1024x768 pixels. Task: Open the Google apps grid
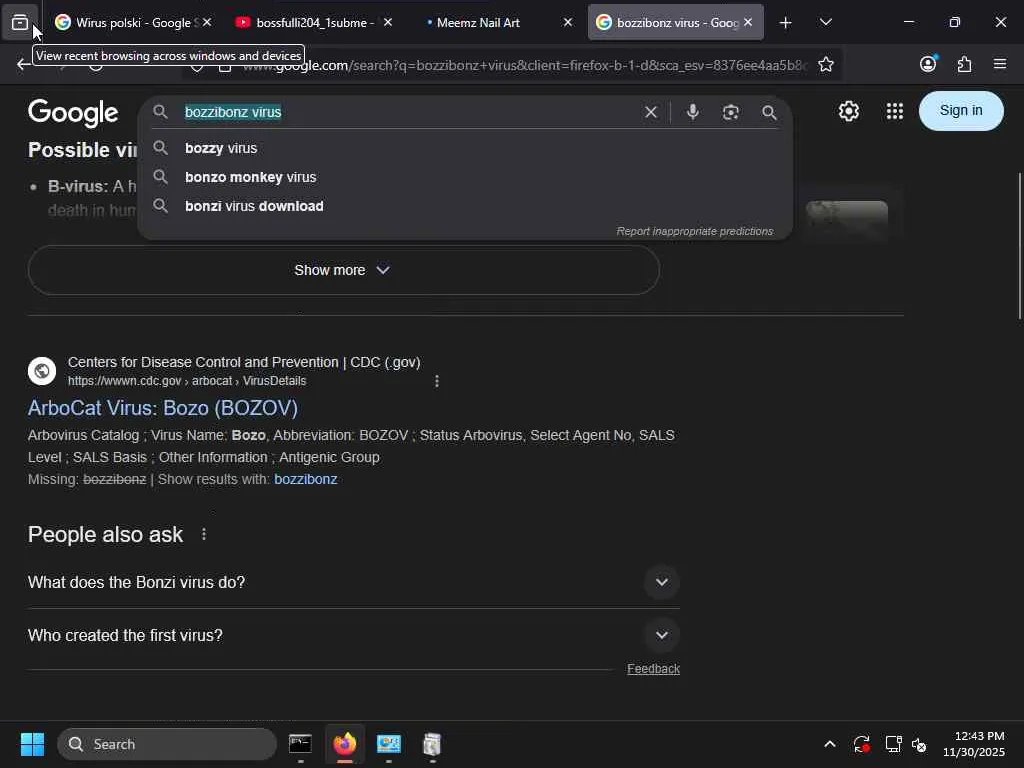(x=895, y=111)
